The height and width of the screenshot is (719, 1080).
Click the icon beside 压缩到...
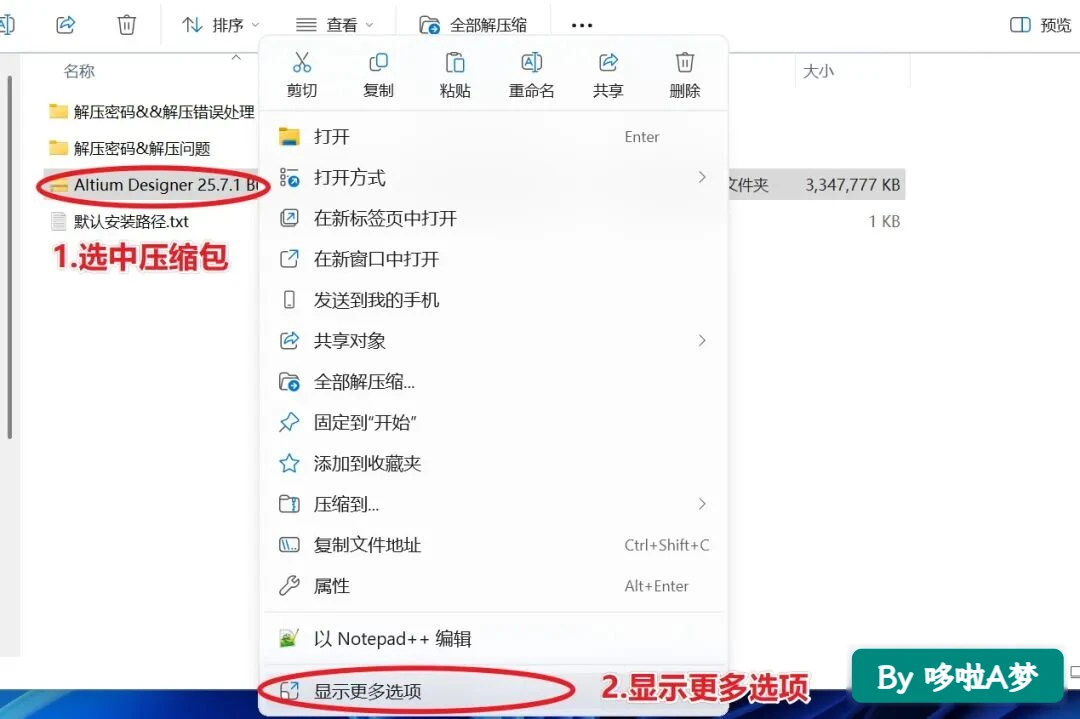289,504
